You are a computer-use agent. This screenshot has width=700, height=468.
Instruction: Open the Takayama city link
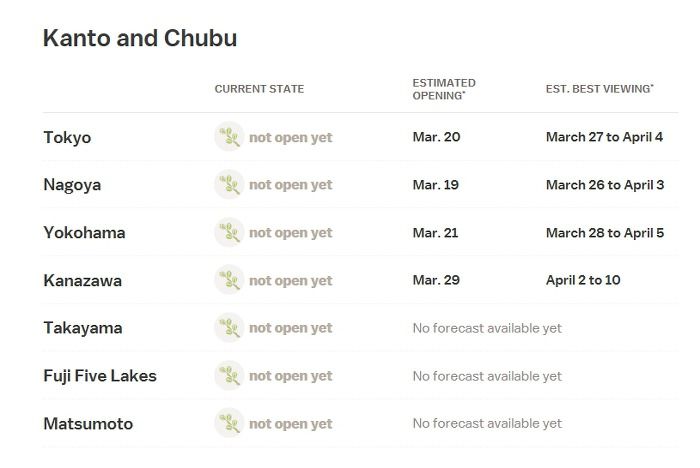[x=83, y=329]
